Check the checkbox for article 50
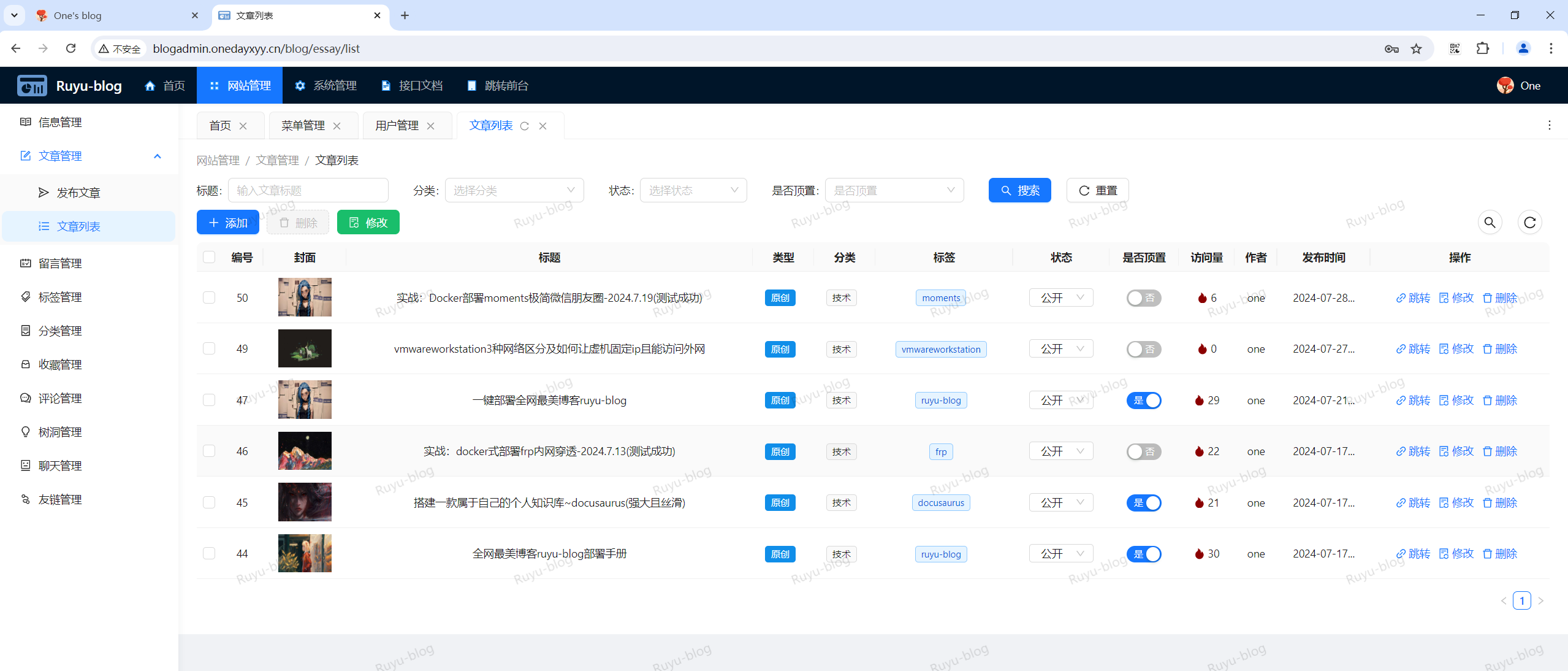The width and height of the screenshot is (1568, 671). (209, 297)
